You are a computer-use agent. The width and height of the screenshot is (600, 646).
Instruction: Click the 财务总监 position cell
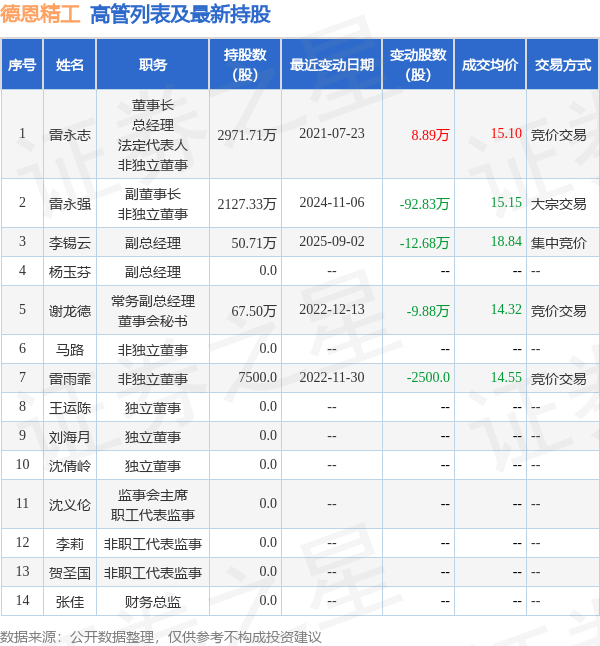coord(153,602)
